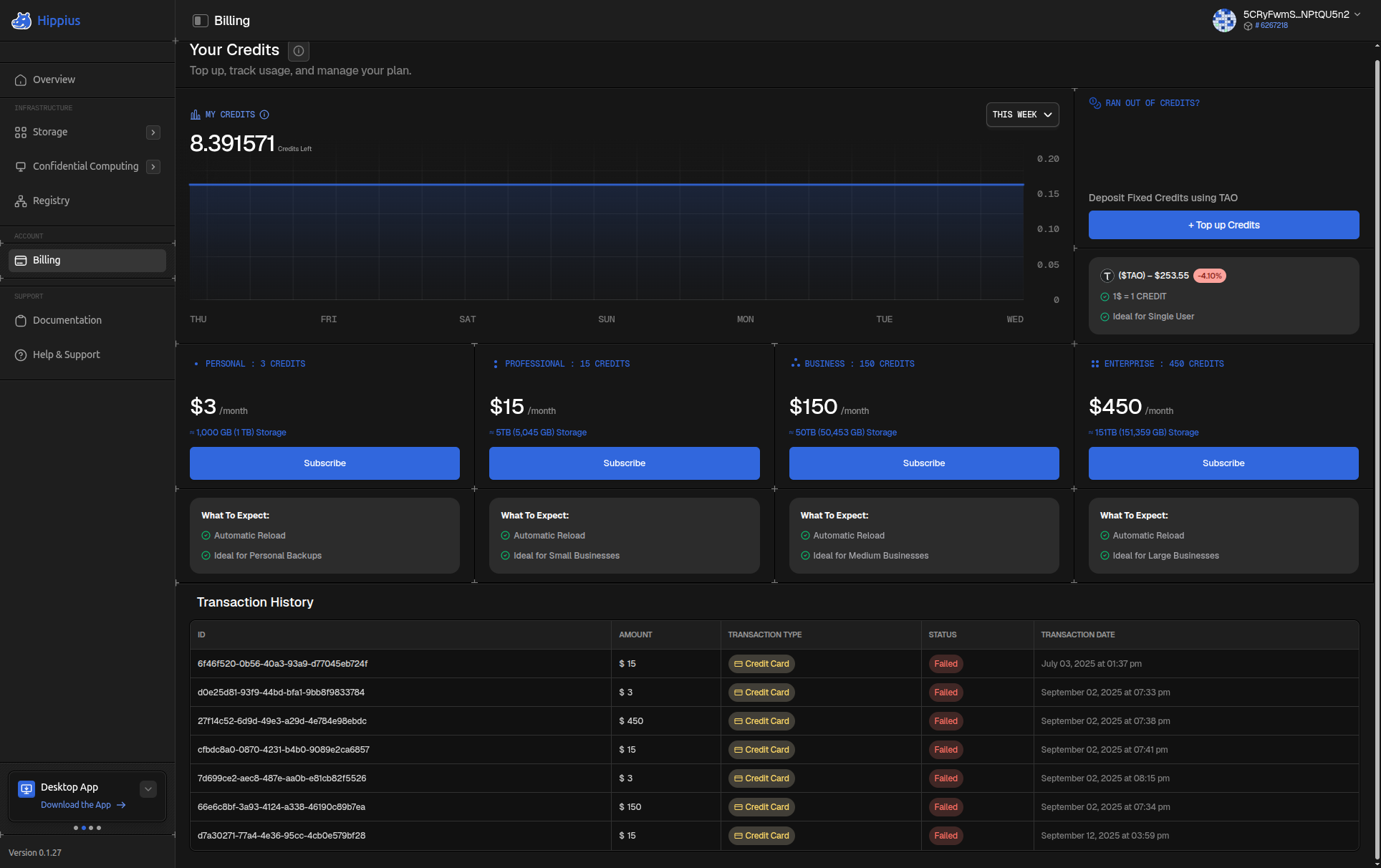Viewport: 1381px width, 868px height.
Task: Click the info icon beside MY CREDITS
Action: (264, 115)
